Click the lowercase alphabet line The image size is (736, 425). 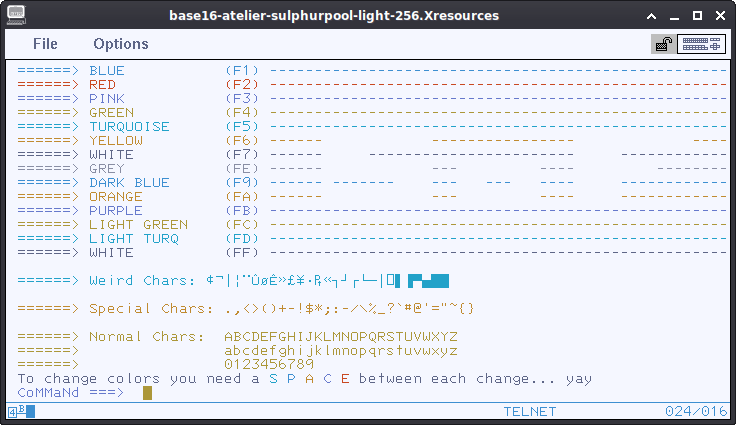[341, 351]
